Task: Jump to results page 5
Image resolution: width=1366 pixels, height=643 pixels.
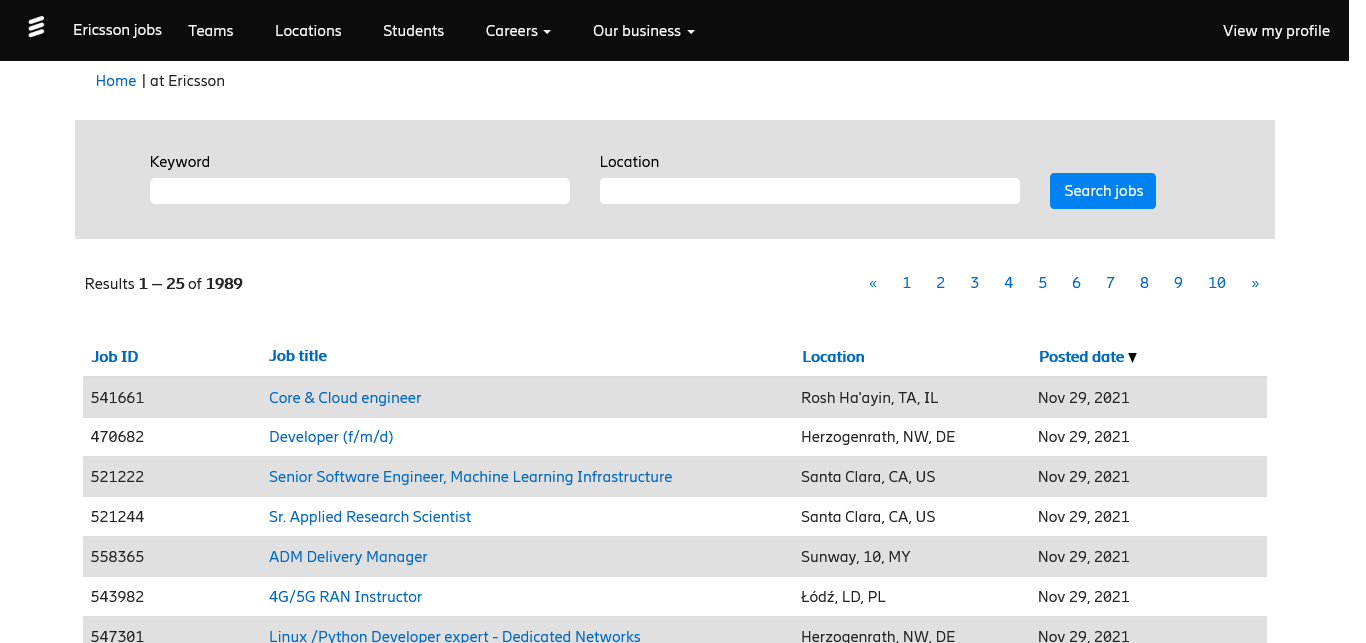Action: click(1042, 283)
